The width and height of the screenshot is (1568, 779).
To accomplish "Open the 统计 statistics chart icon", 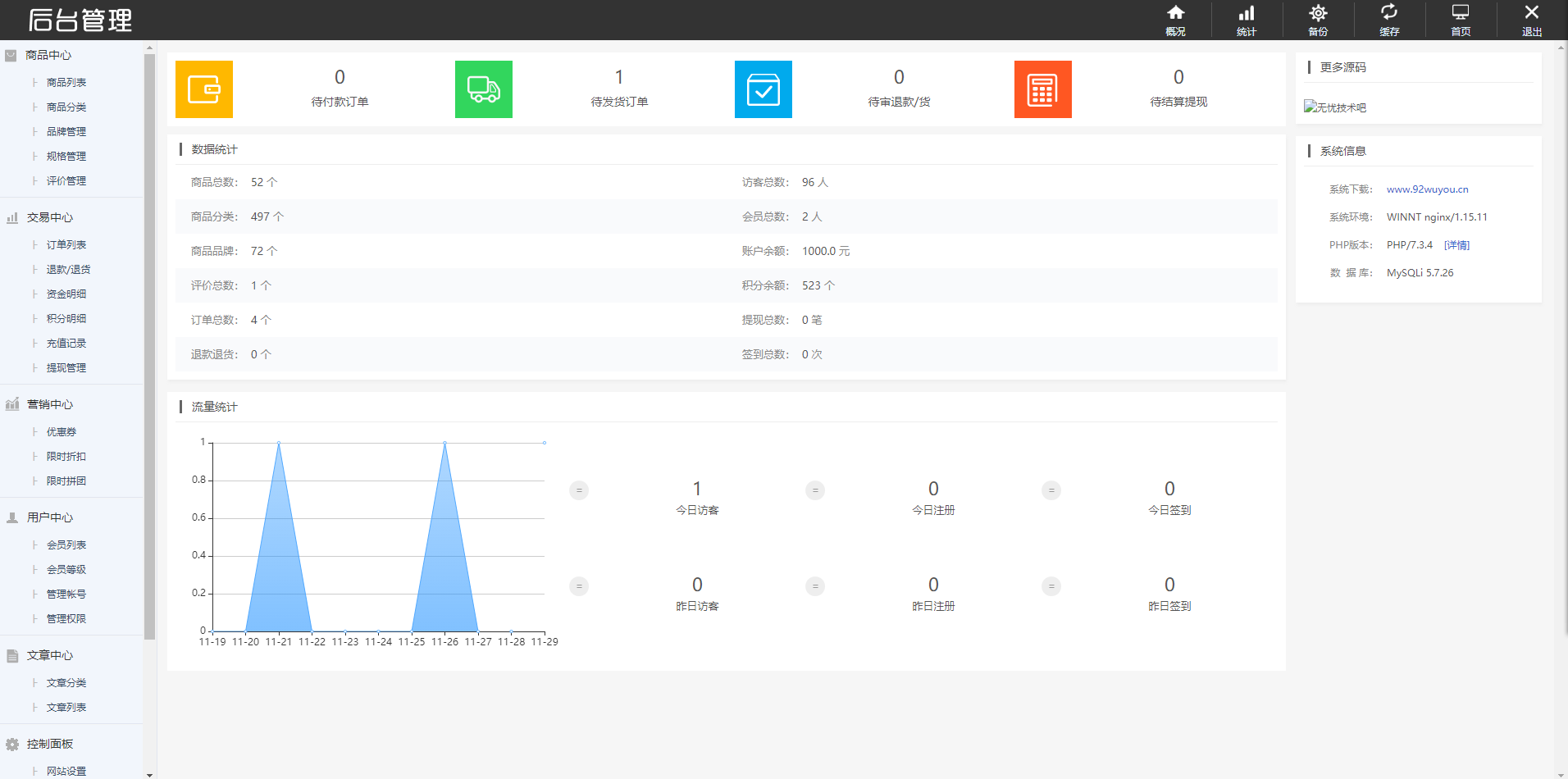I will pyautogui.click(x=1246, y=20).
